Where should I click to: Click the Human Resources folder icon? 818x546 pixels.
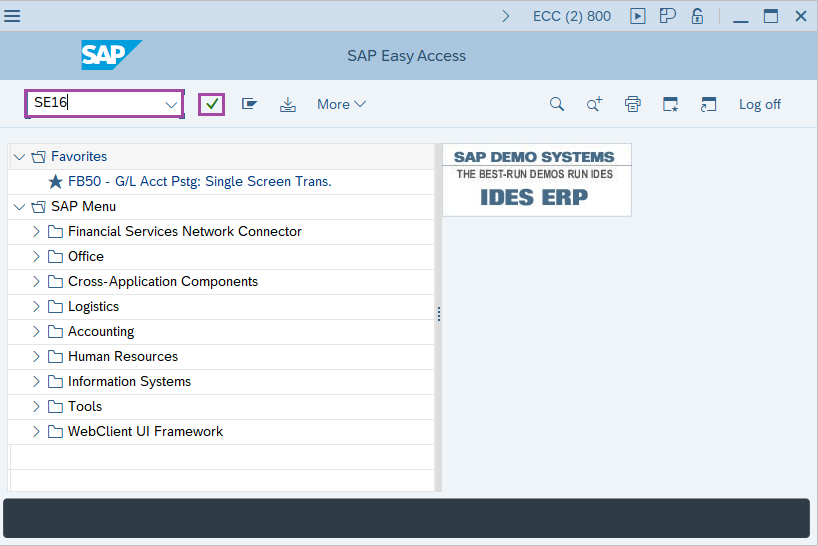[55, 357]
